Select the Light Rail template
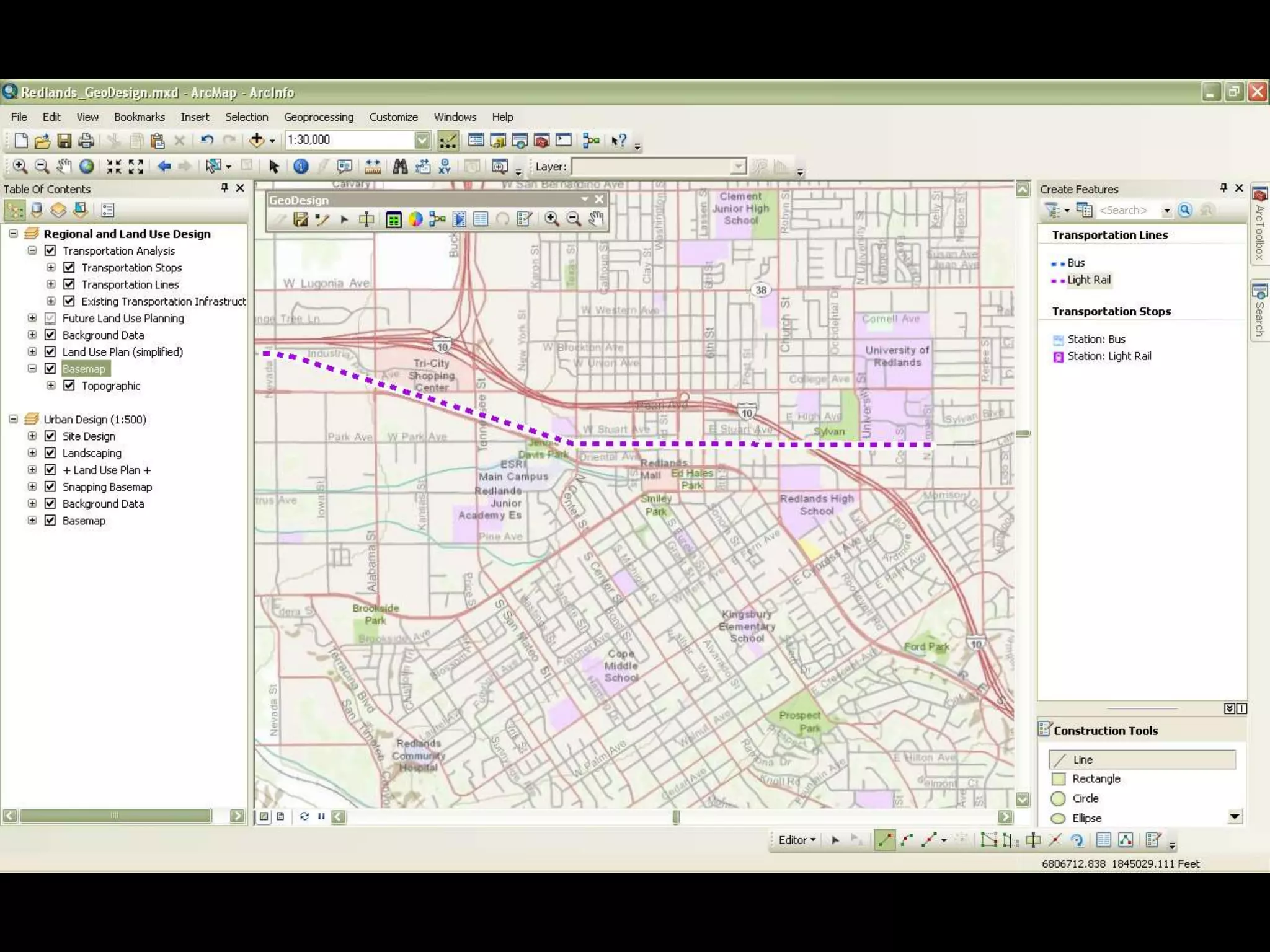Viewport: 1270px width, 952px height. [1088, 280]
